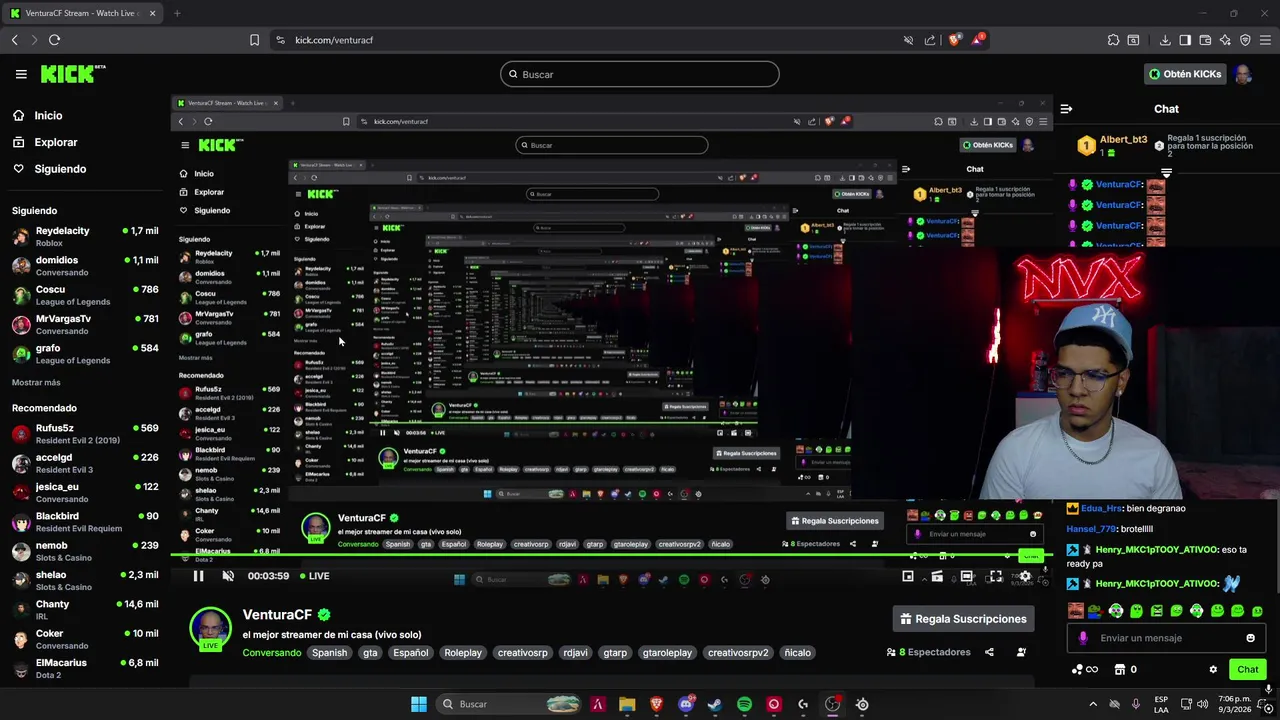Open the channel points infinity icon
This screenshot has width=1280, height=720.
[x=1085, y=670]
